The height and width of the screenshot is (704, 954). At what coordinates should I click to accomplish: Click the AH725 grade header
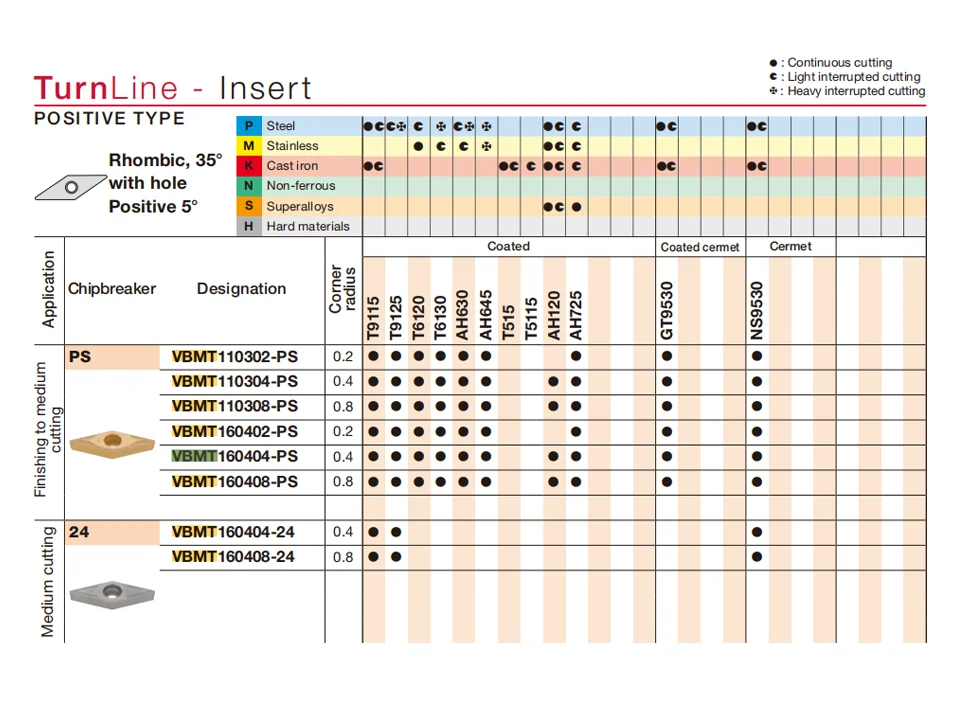click(576, 315)
